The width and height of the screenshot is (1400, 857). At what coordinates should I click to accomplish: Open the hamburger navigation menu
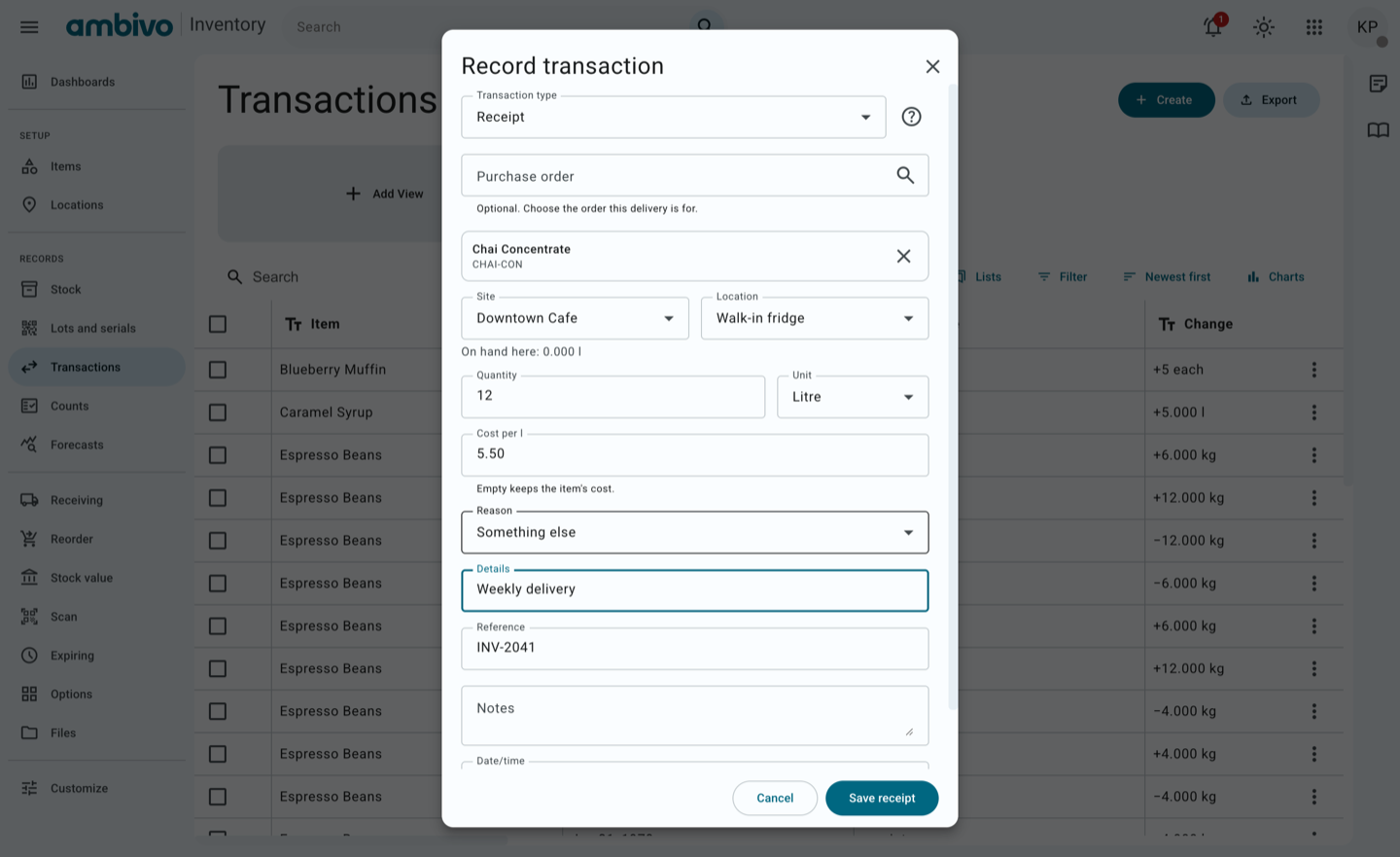(29, 27)
